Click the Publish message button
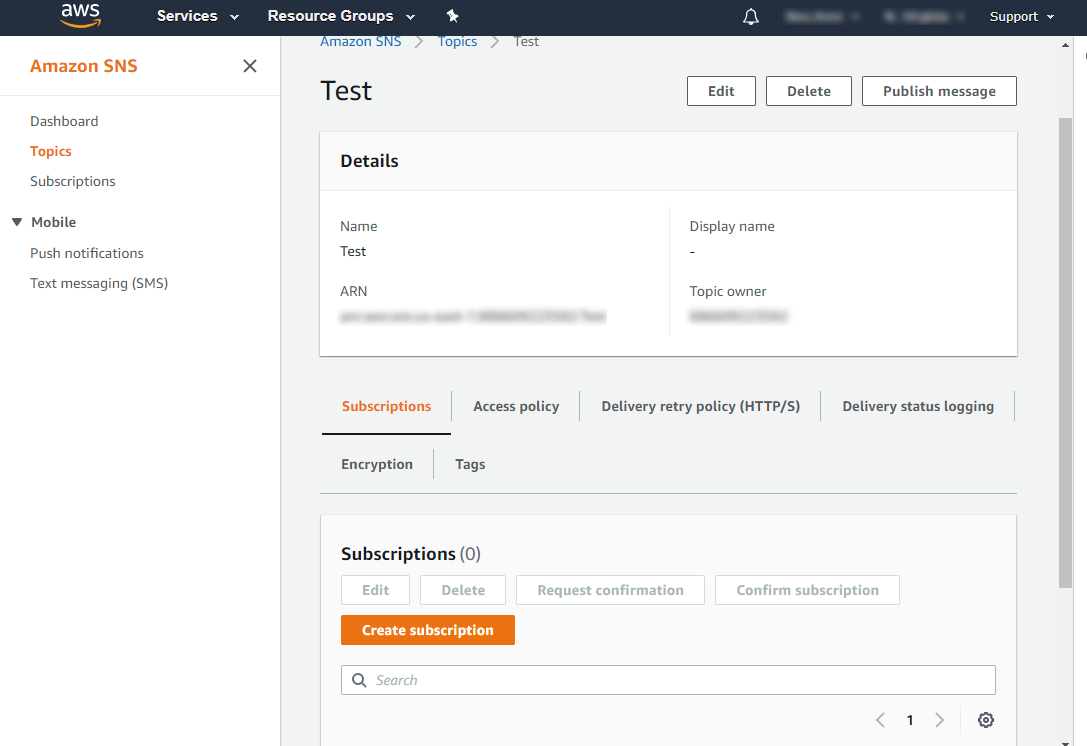 point(938,91)
